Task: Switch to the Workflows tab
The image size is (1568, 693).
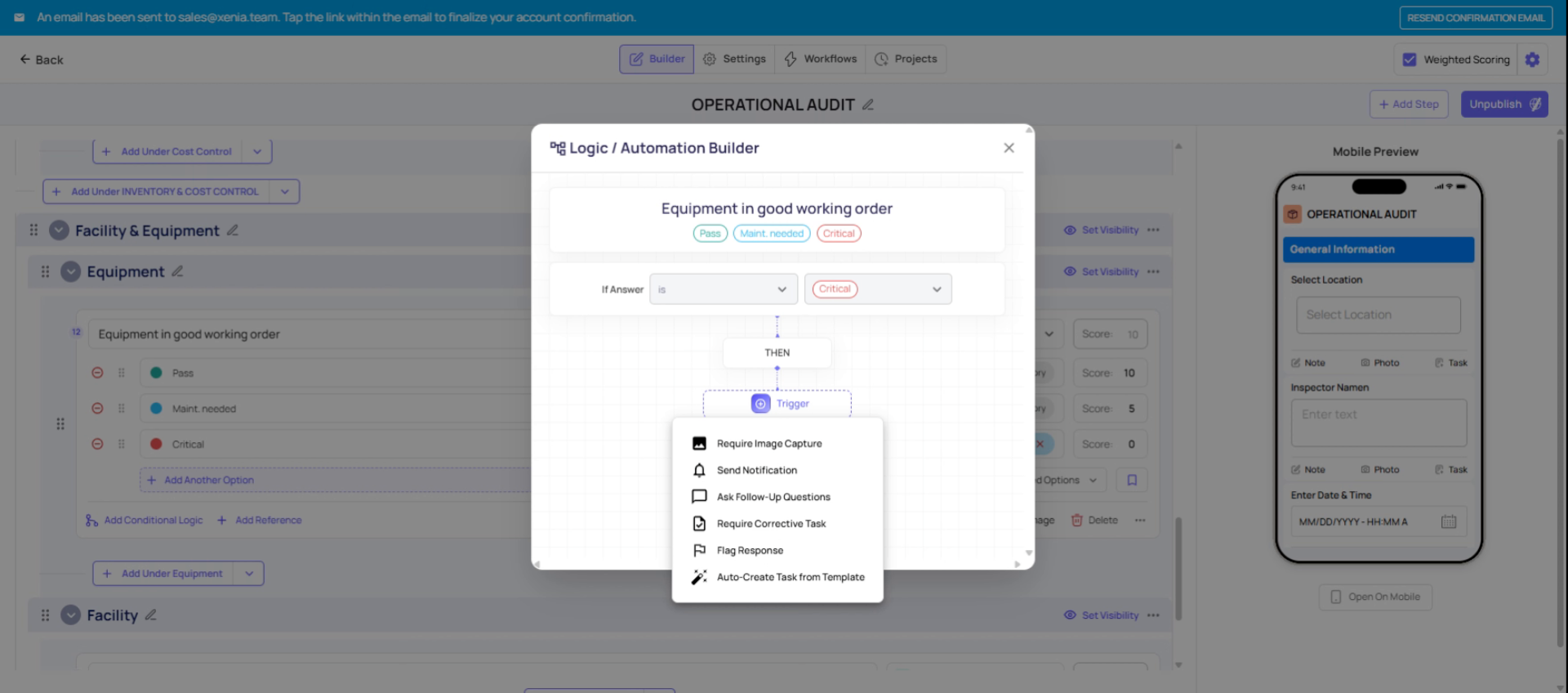Action: (x=821, y=59)
